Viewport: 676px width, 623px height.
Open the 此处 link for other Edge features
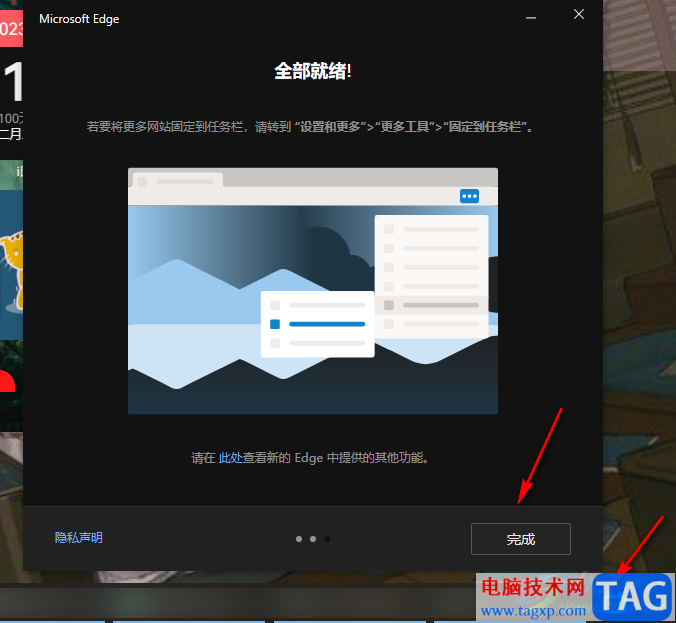(231, 457)
